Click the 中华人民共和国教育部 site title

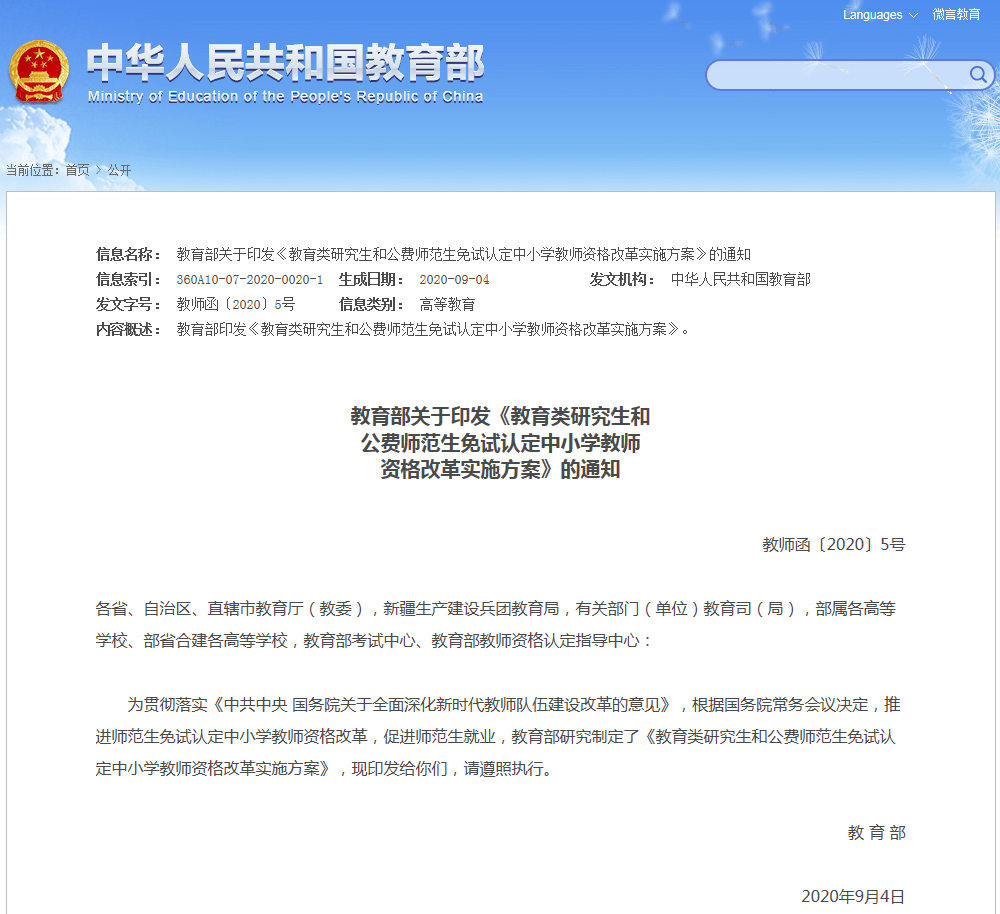(285, 63)
